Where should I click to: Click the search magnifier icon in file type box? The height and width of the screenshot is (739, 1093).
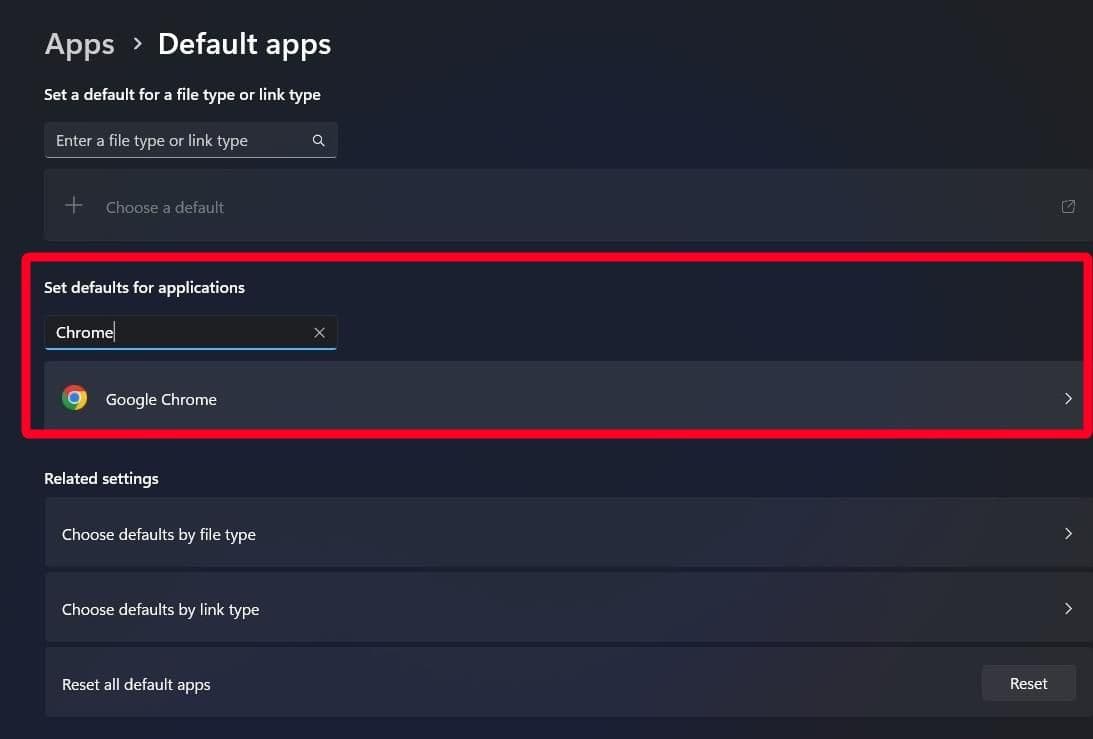pos(318,140)
